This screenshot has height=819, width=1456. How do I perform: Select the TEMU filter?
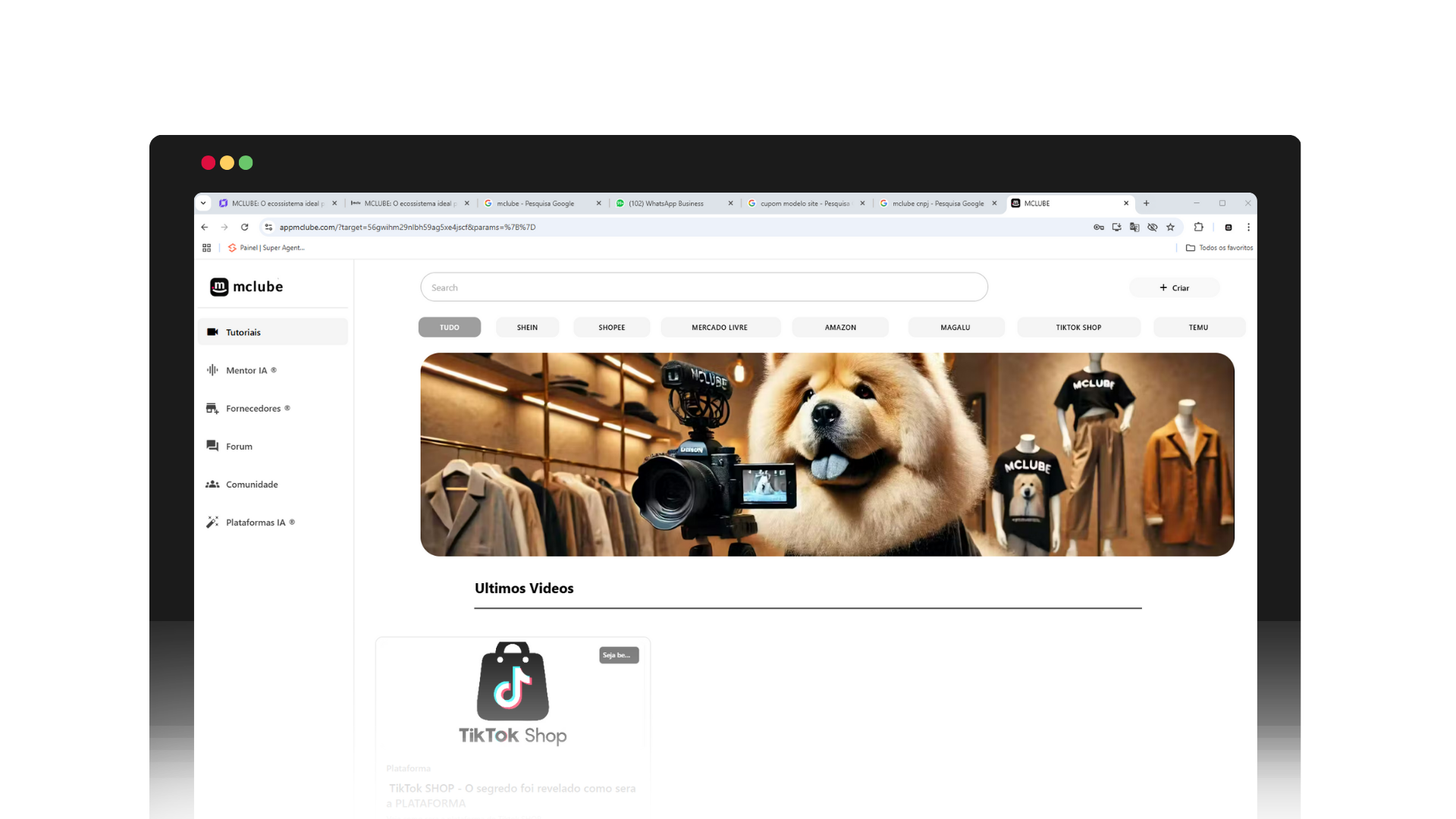click(1198, 327)
